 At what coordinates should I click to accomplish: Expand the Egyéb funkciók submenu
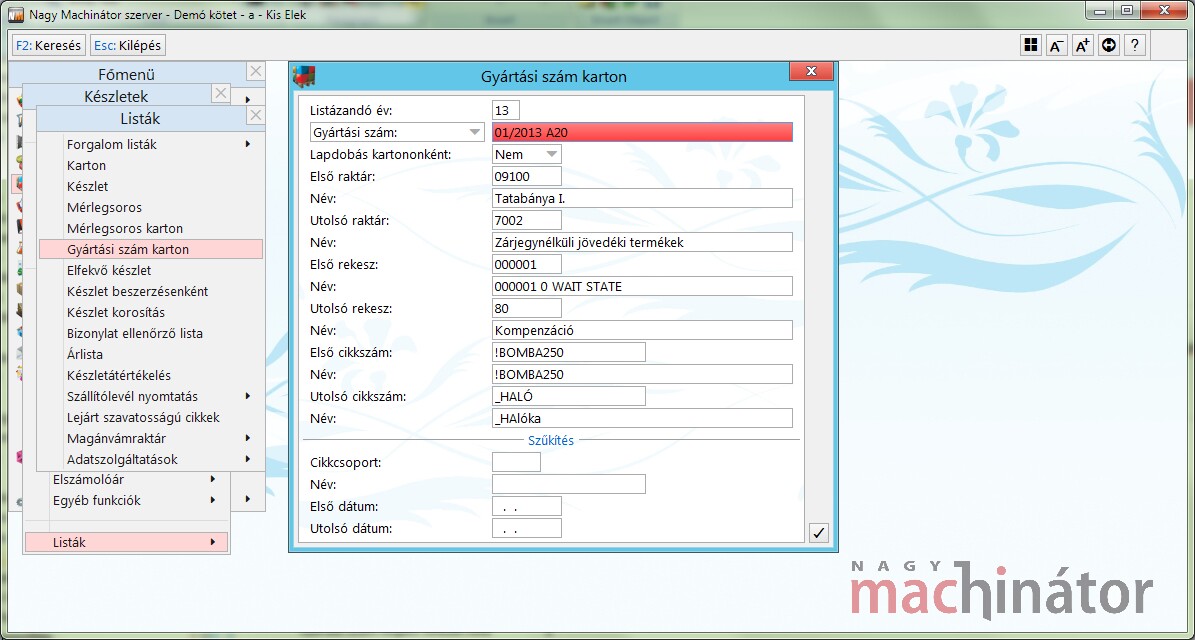pos(213,501)
